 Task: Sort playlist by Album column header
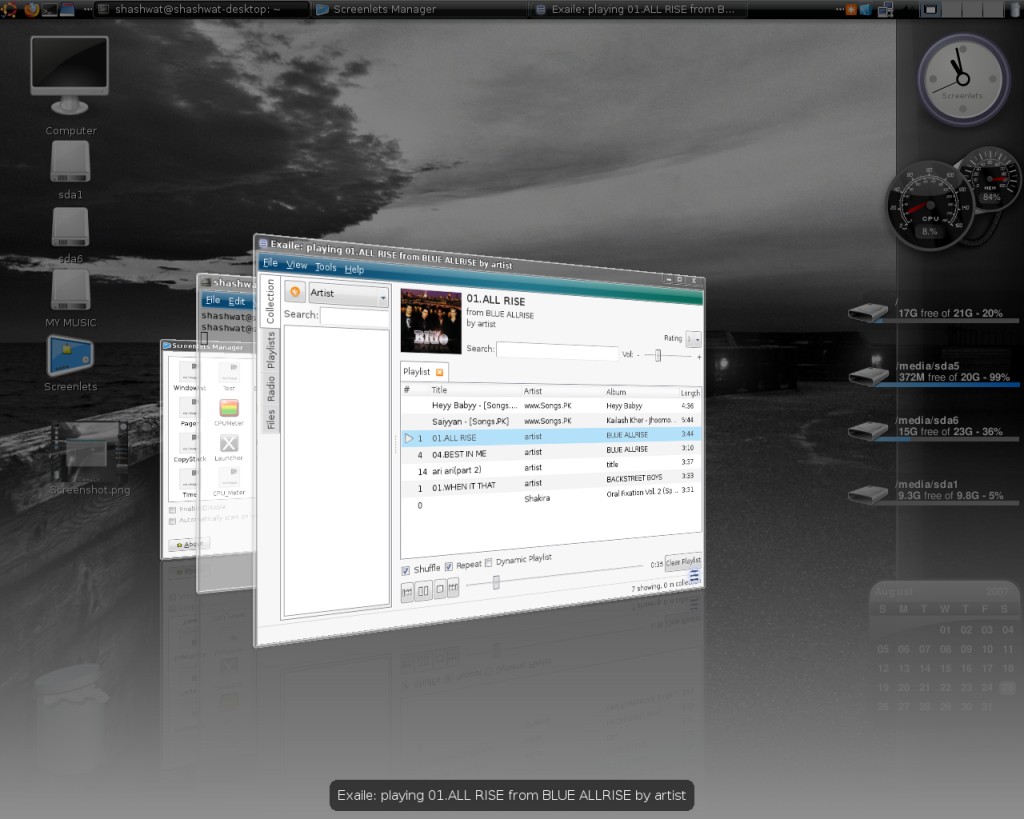click(616, 392)
